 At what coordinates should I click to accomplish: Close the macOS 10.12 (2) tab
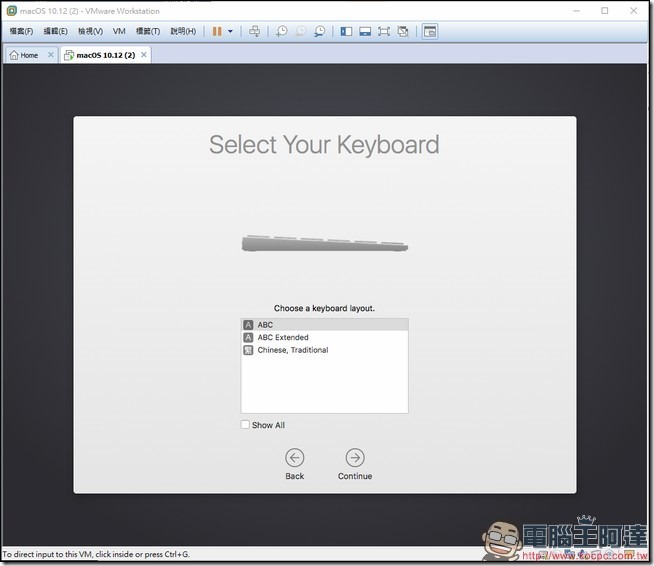(144, 55)
